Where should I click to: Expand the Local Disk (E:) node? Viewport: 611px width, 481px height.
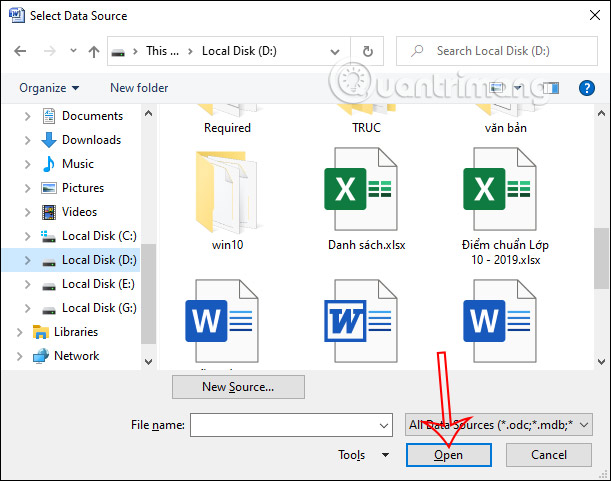(x=27, y=284)
